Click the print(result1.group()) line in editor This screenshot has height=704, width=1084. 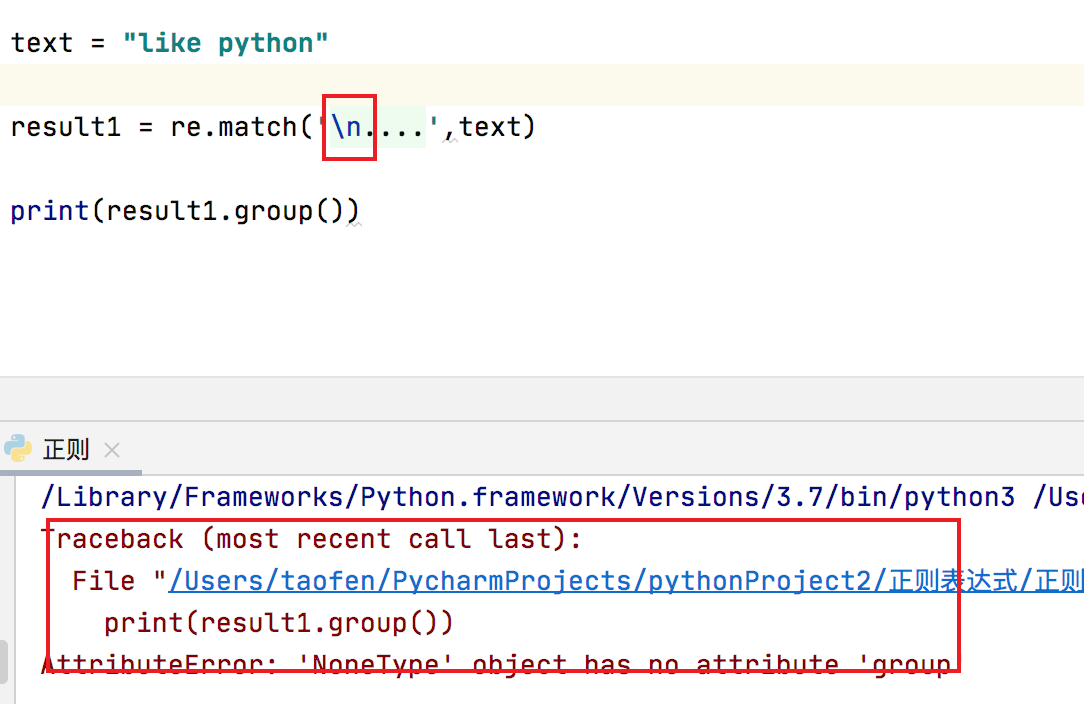tap(185, 211)
